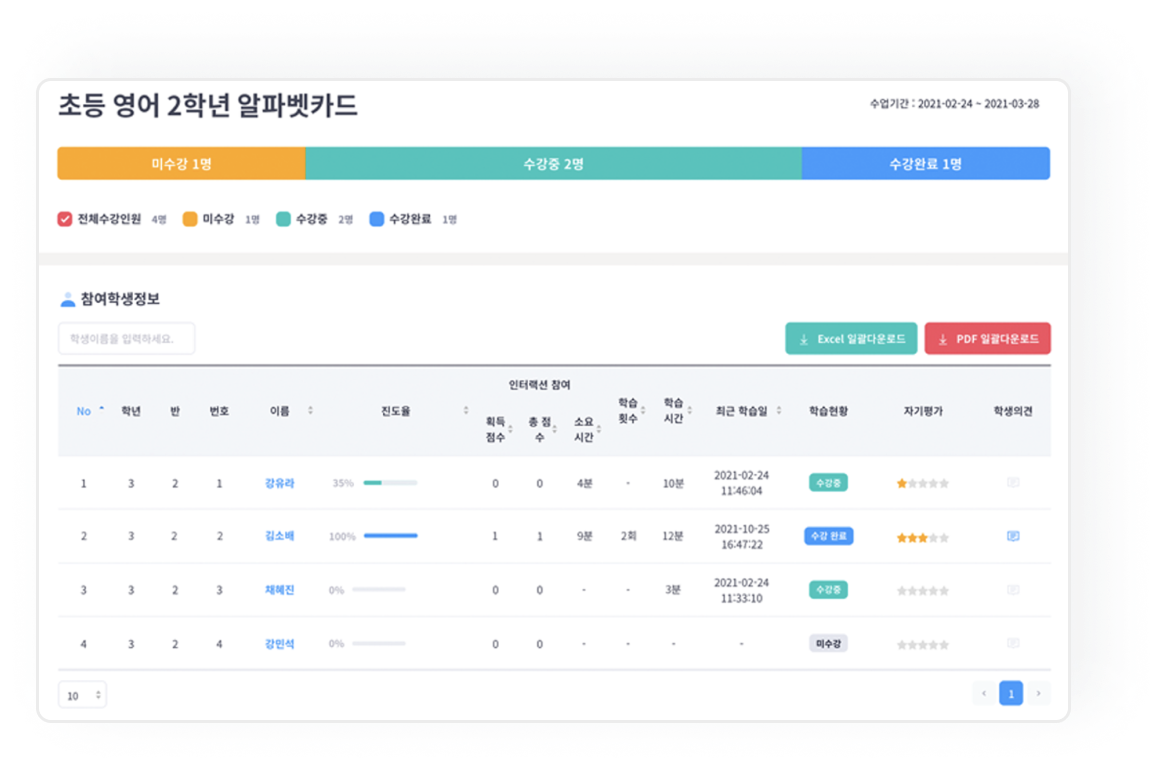Click the orange 미수강 1명 bar segment

point(181,164)
